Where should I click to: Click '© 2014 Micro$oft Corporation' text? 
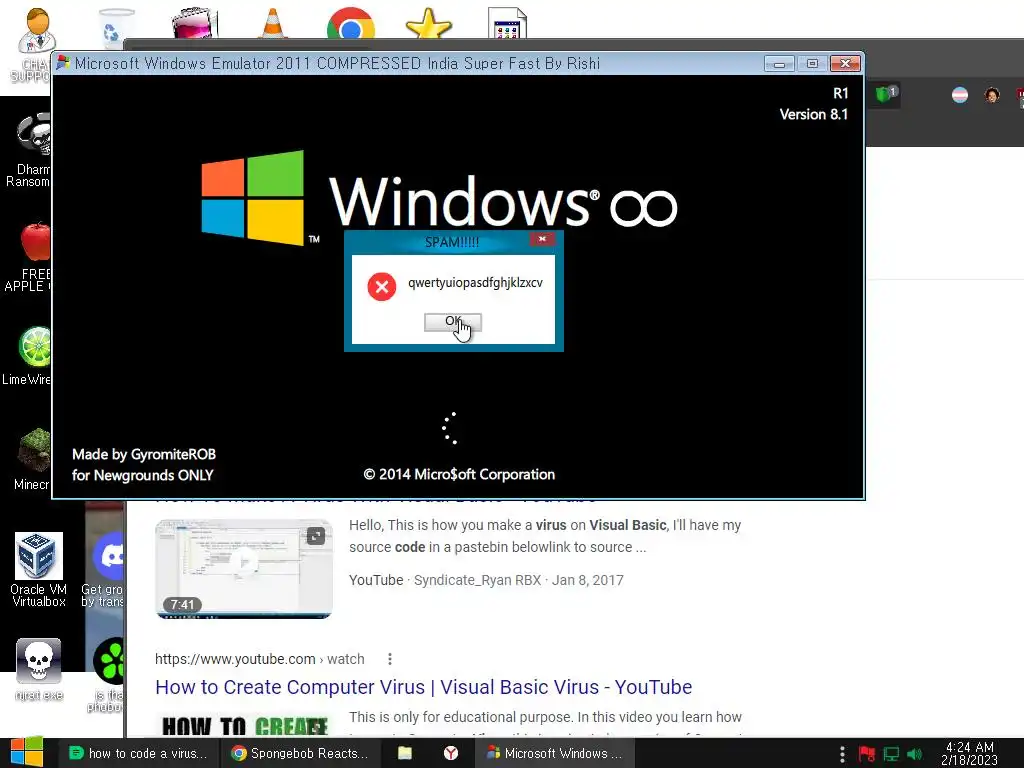pyautogui.click(x=459, y=474)
